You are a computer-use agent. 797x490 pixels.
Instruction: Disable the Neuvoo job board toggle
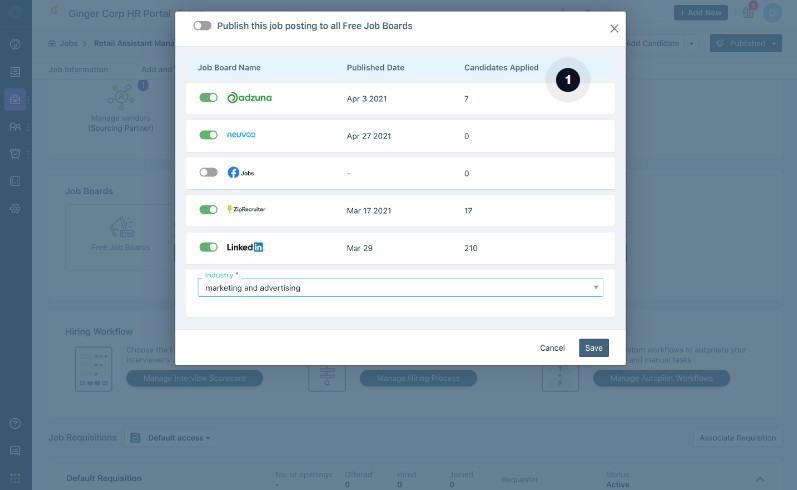click(x=208, y=135)
